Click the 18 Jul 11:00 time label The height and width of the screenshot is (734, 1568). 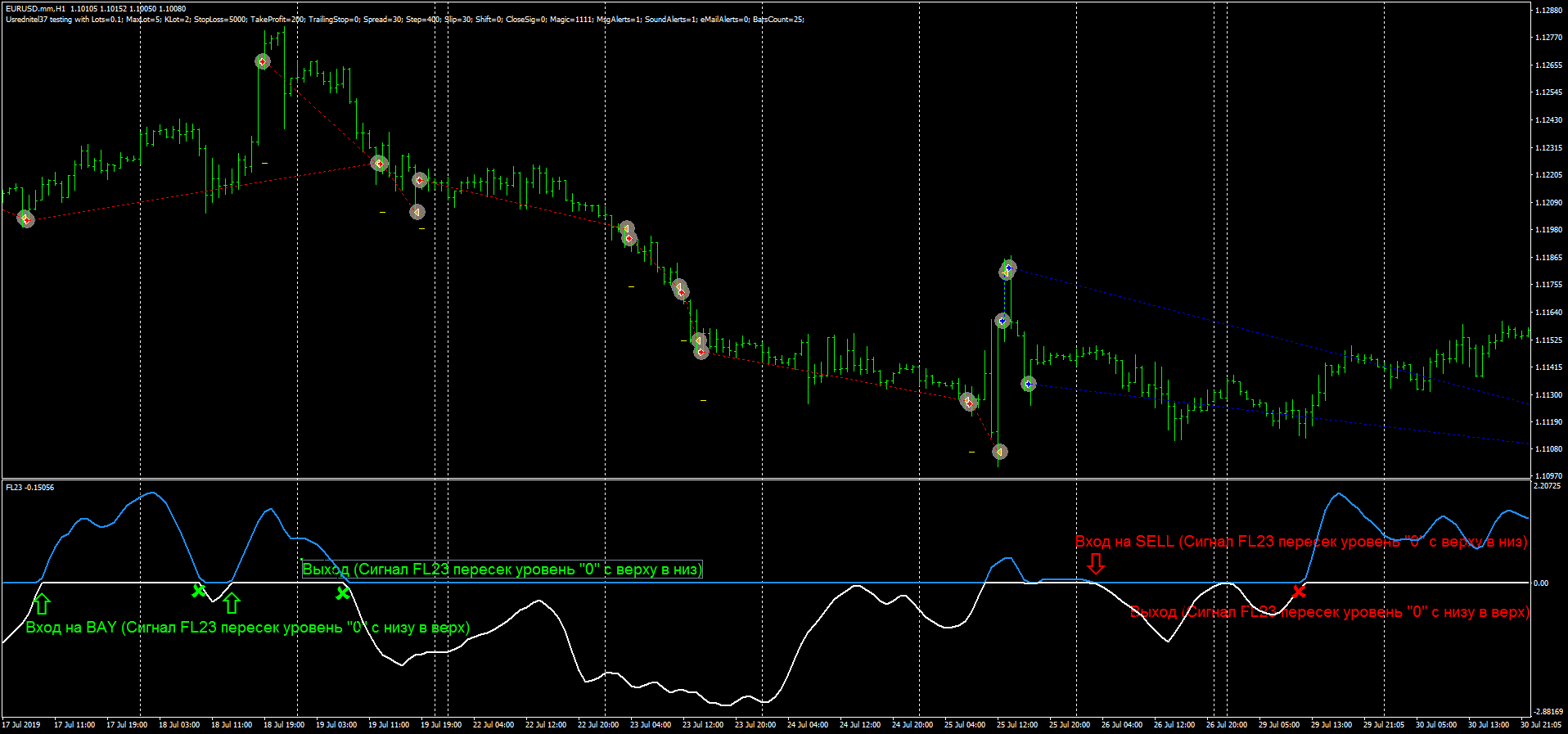pos(232,725)
